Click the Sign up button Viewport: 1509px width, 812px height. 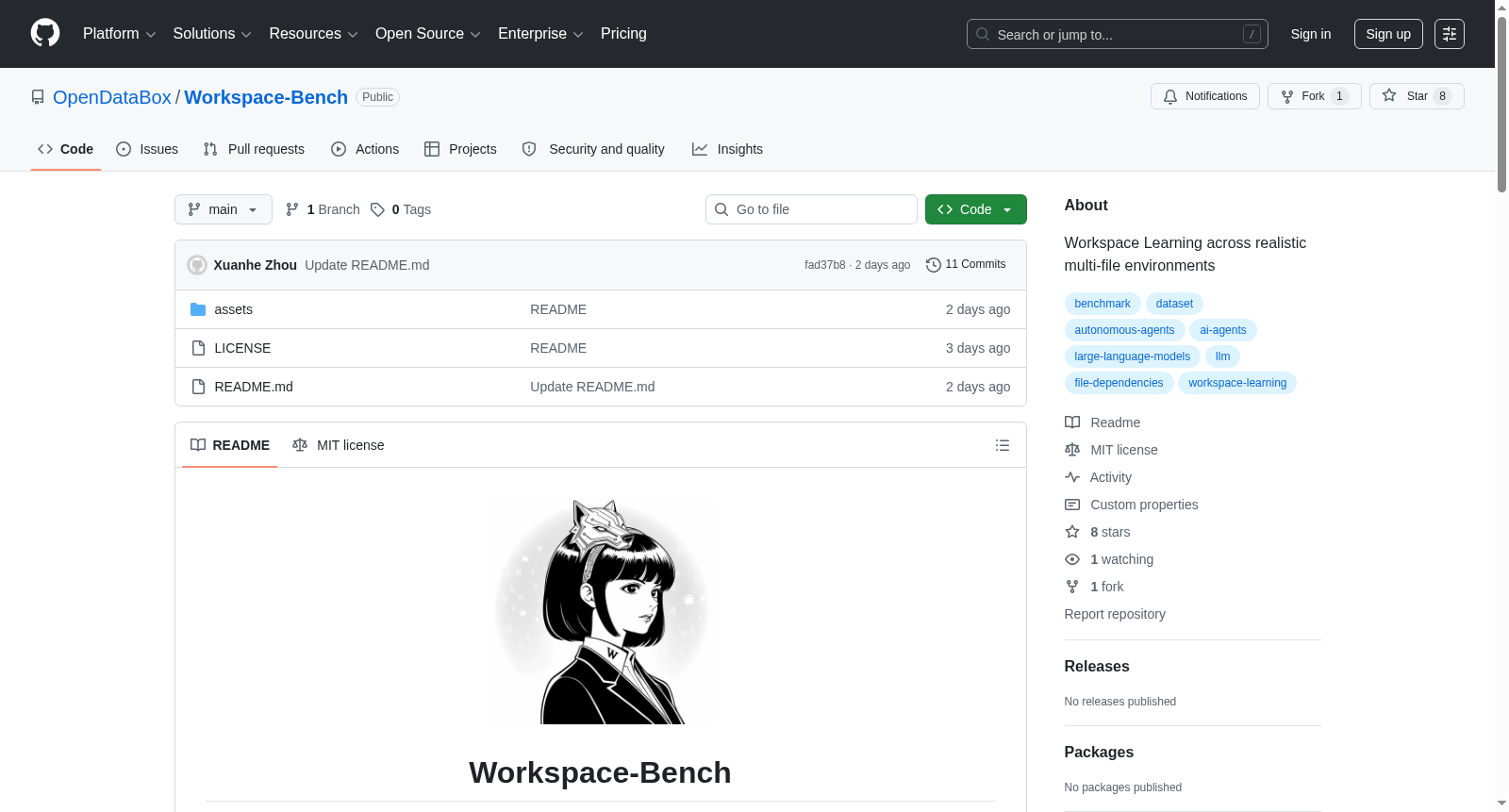(x=1388, y=34)
